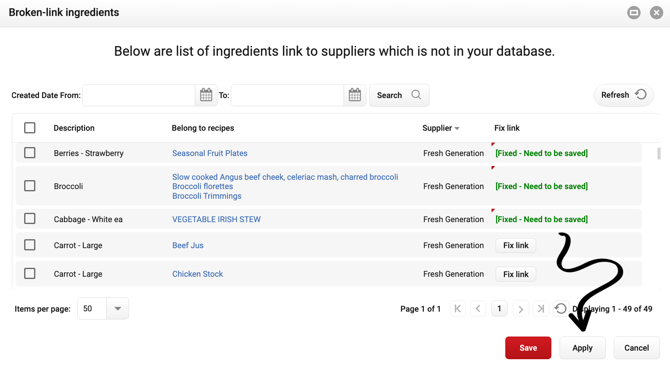Sort by the Supplier column arrow
The height and width of the screenshot is (367, 670).
[x=457, y=128]
